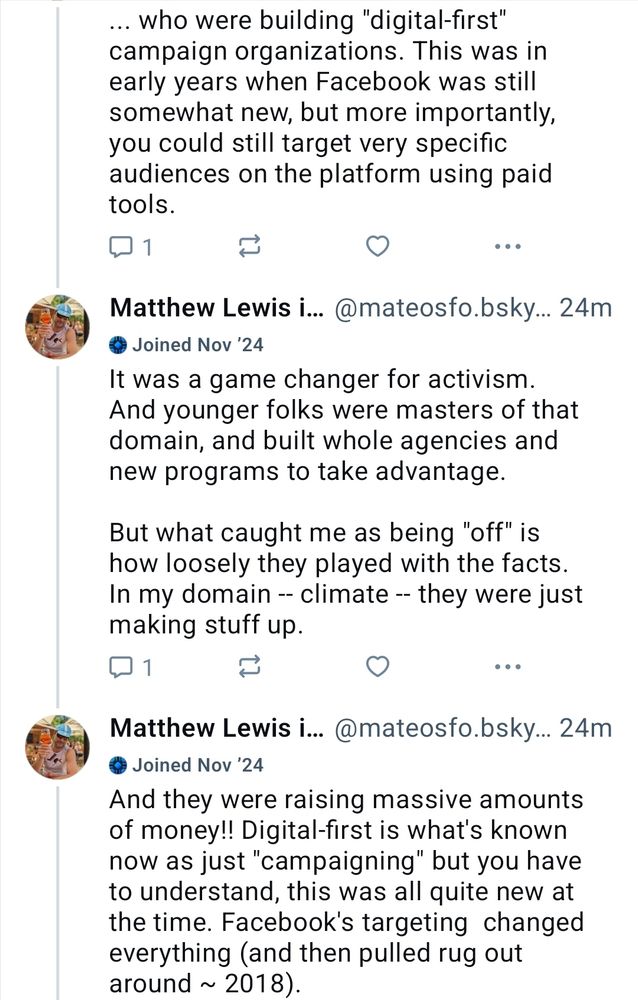Click the "Joined Nov '24" badge icon on the activism post
Viewport: 638px width, 1000px height.
tap(119, 345)
